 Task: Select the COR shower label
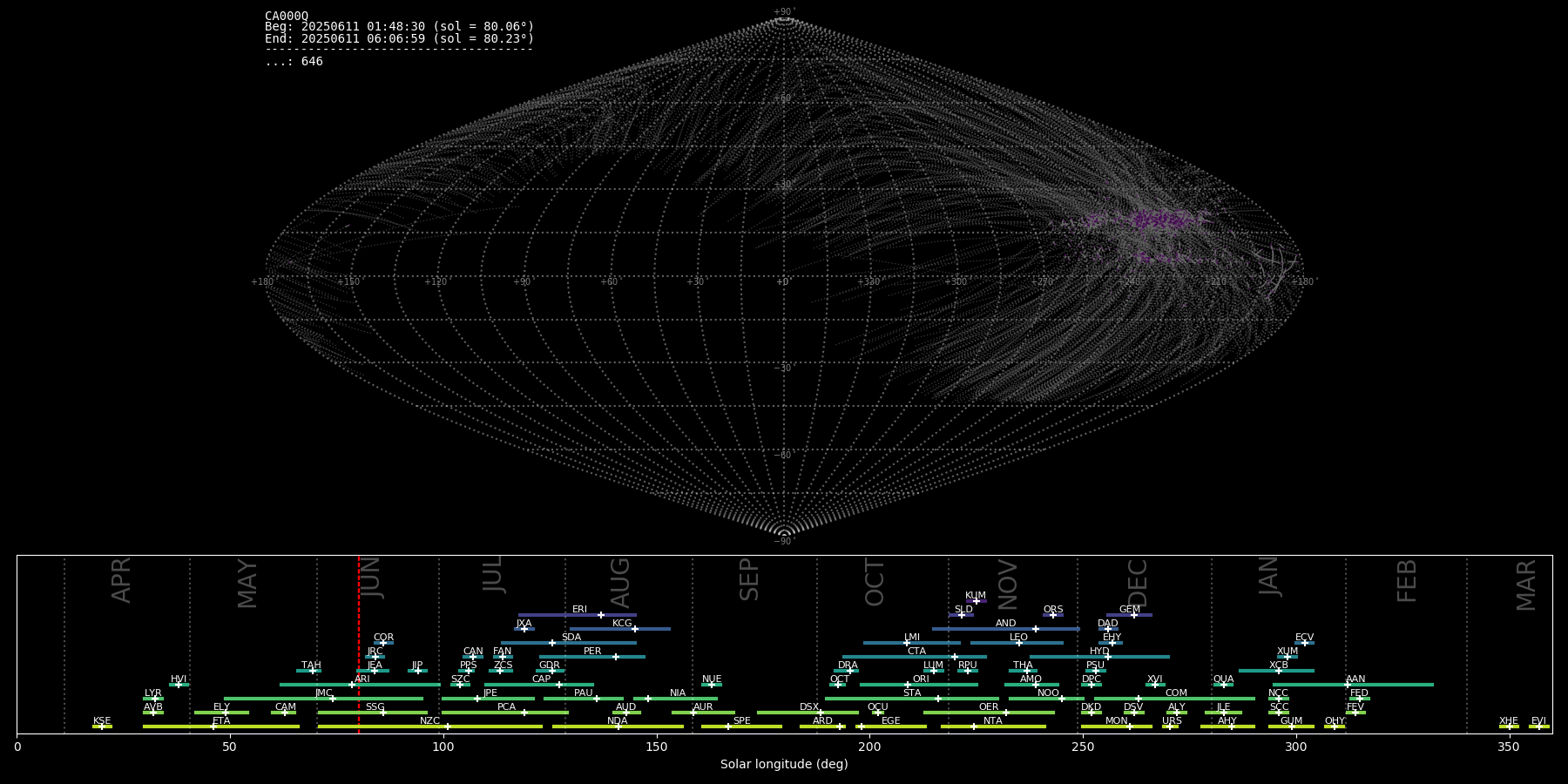coord(383,638)
